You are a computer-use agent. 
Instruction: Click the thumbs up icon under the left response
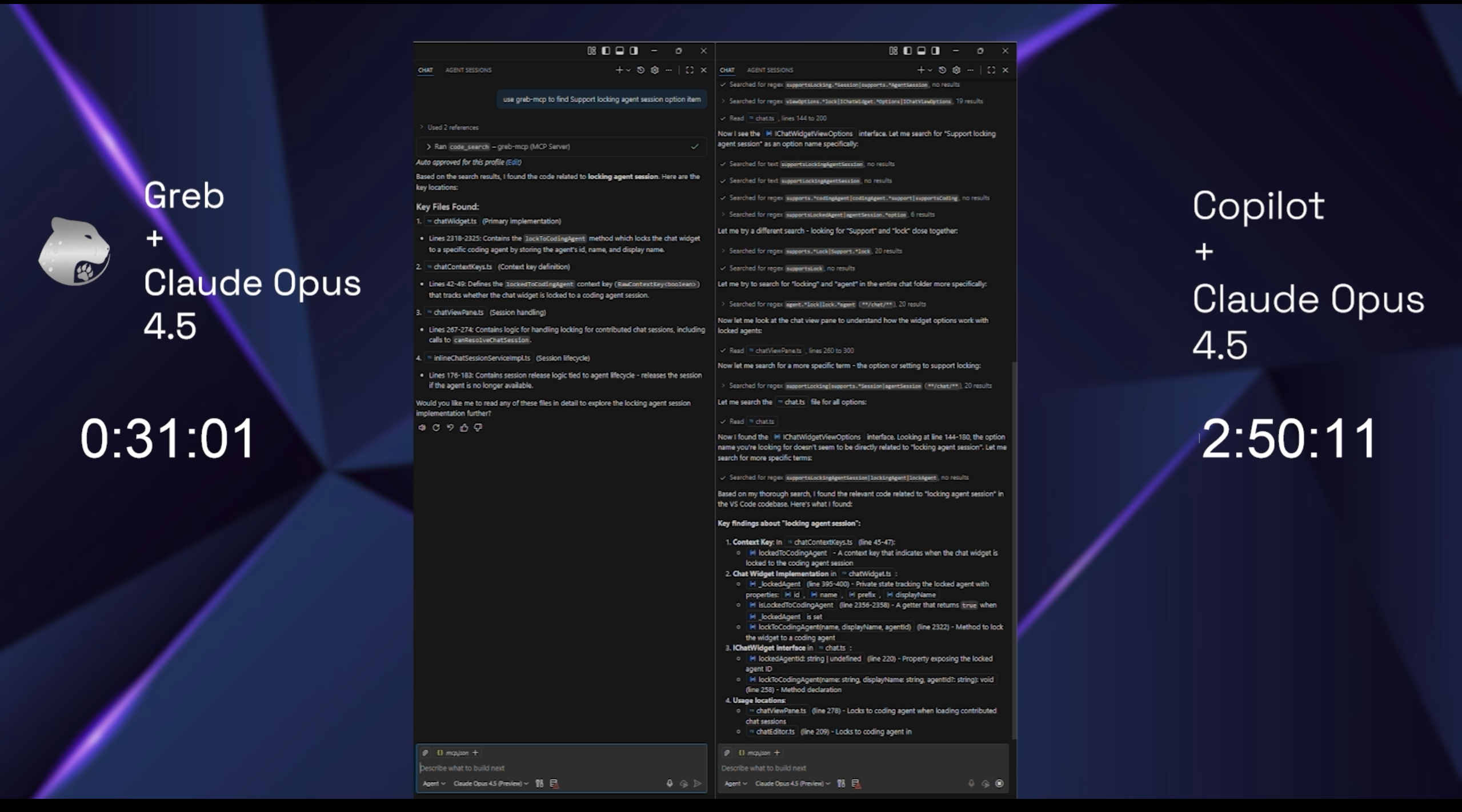pyautogui.click(x=464, y=427)
